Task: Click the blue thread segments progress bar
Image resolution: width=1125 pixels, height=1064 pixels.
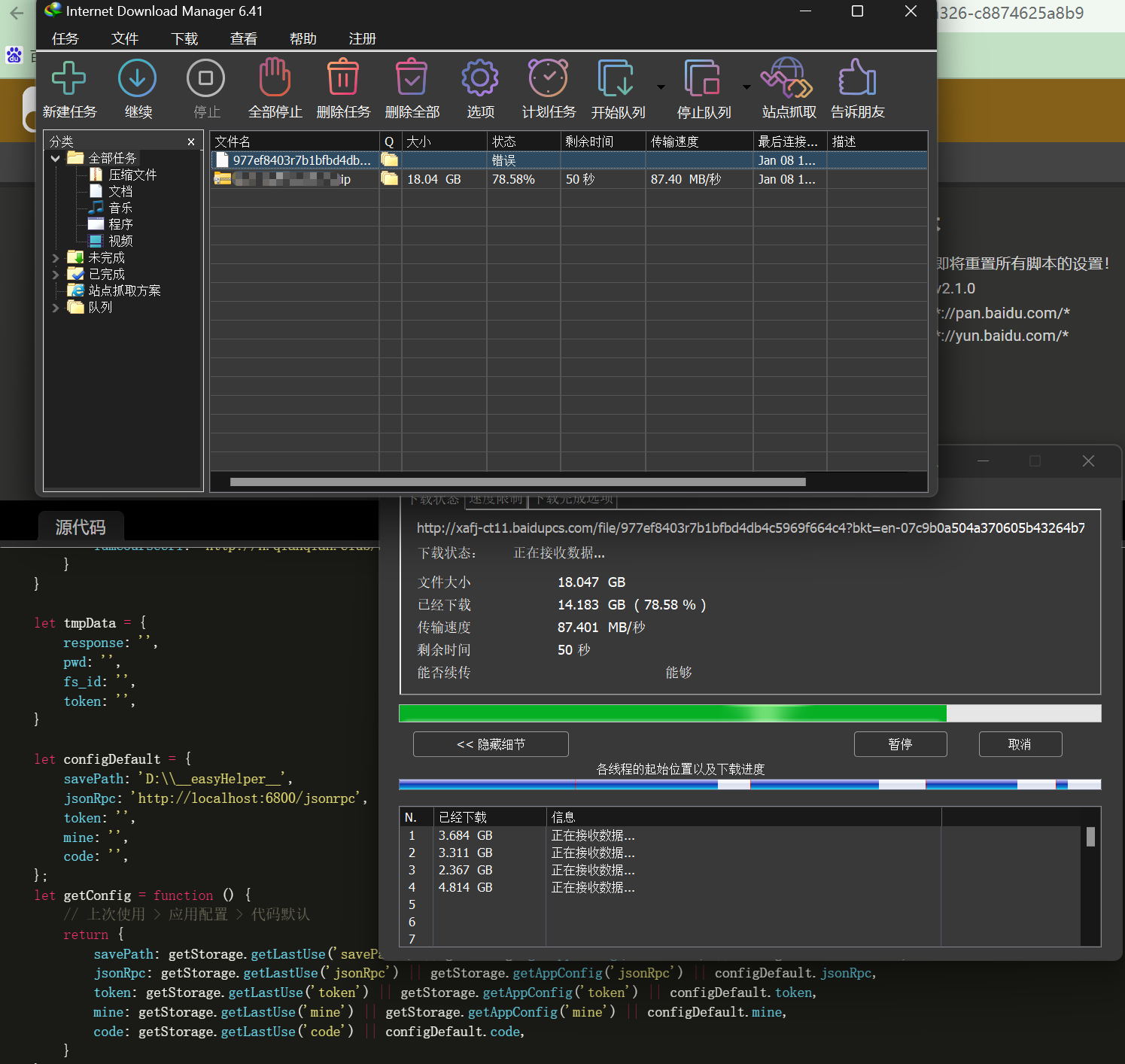Action: [749, 785]
